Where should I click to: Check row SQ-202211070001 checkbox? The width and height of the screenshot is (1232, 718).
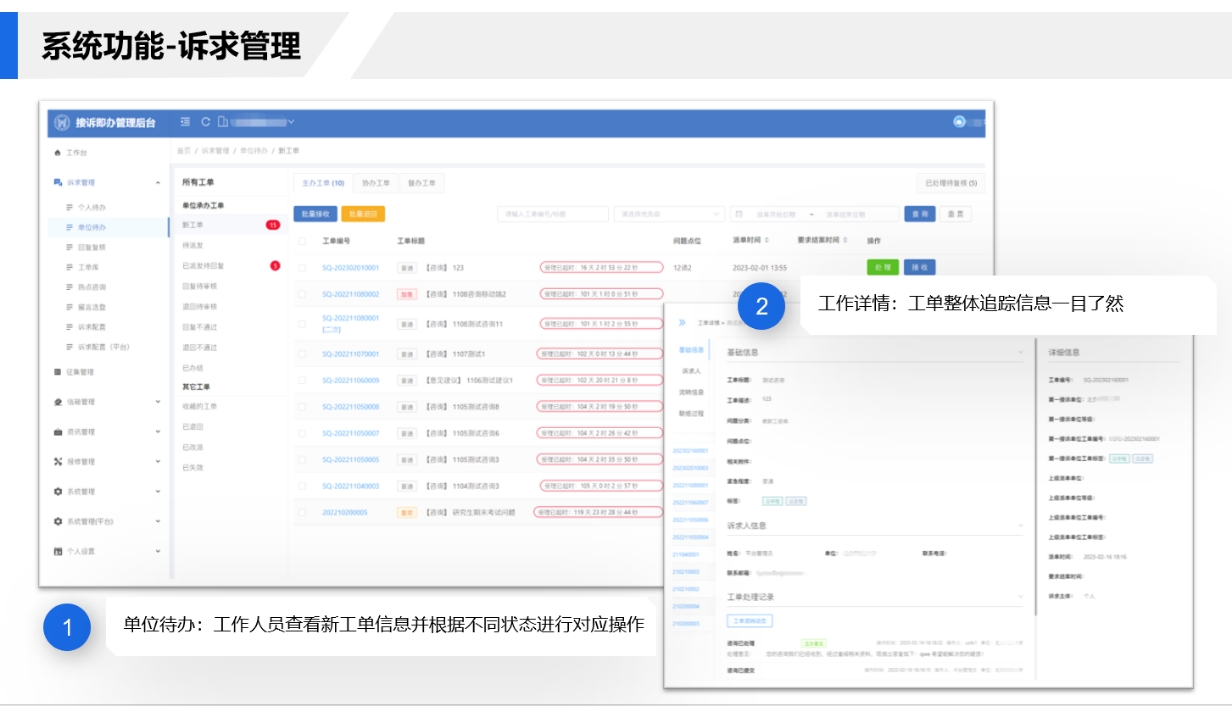coord(302,354)
